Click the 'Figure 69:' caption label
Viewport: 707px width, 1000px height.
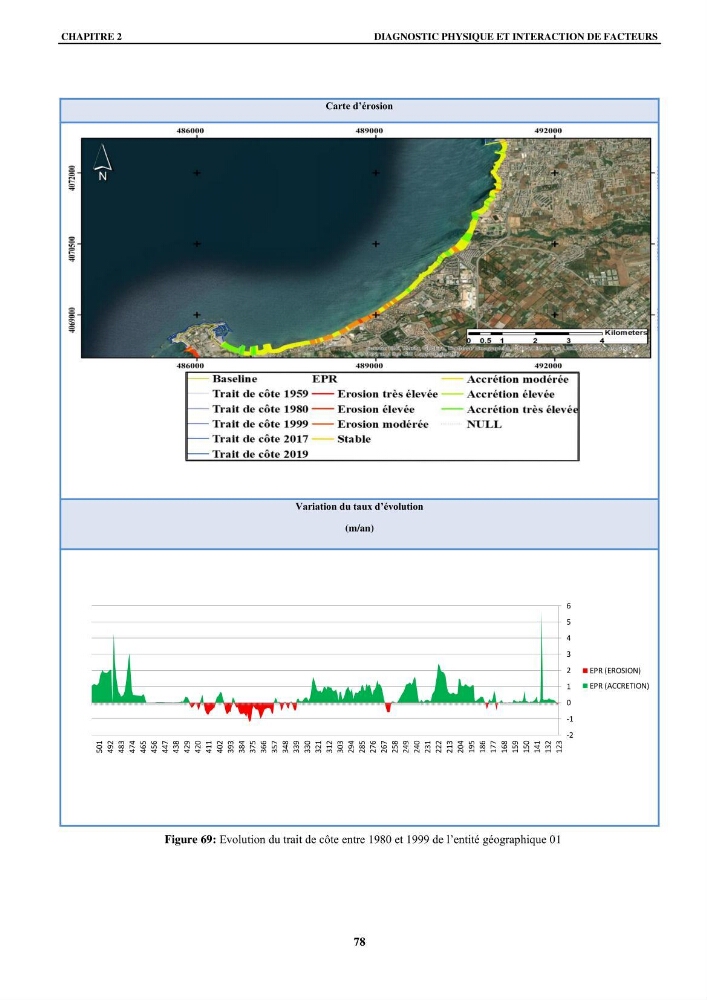click(191, 840)
